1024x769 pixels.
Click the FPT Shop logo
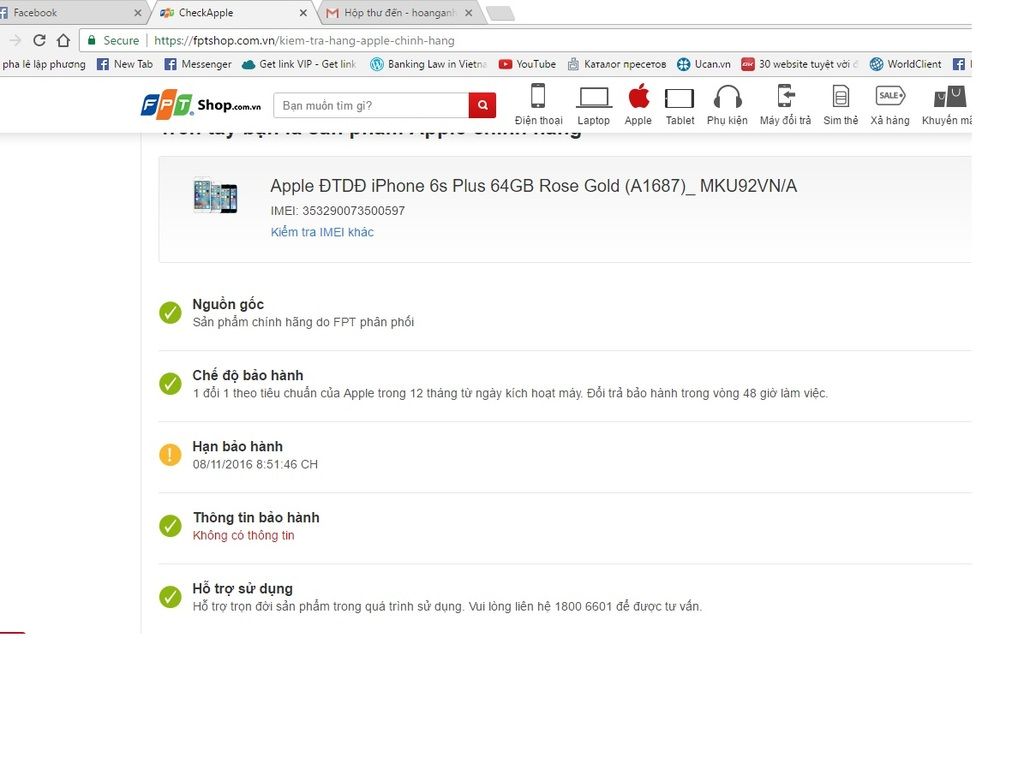201,104
